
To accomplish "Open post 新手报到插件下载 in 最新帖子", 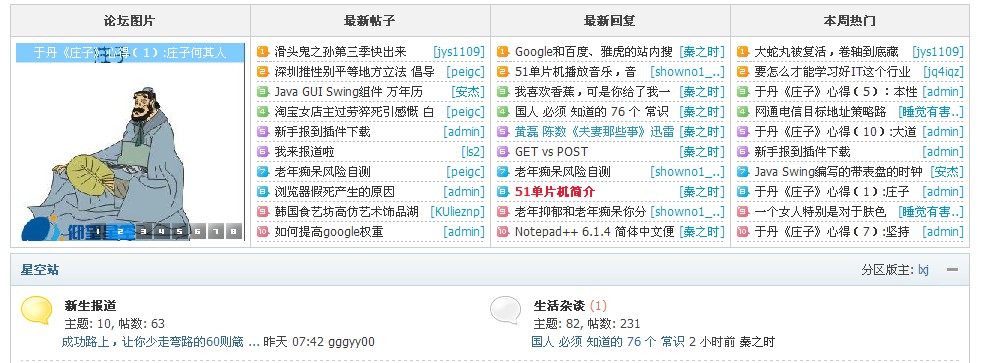I will point(322,132).
